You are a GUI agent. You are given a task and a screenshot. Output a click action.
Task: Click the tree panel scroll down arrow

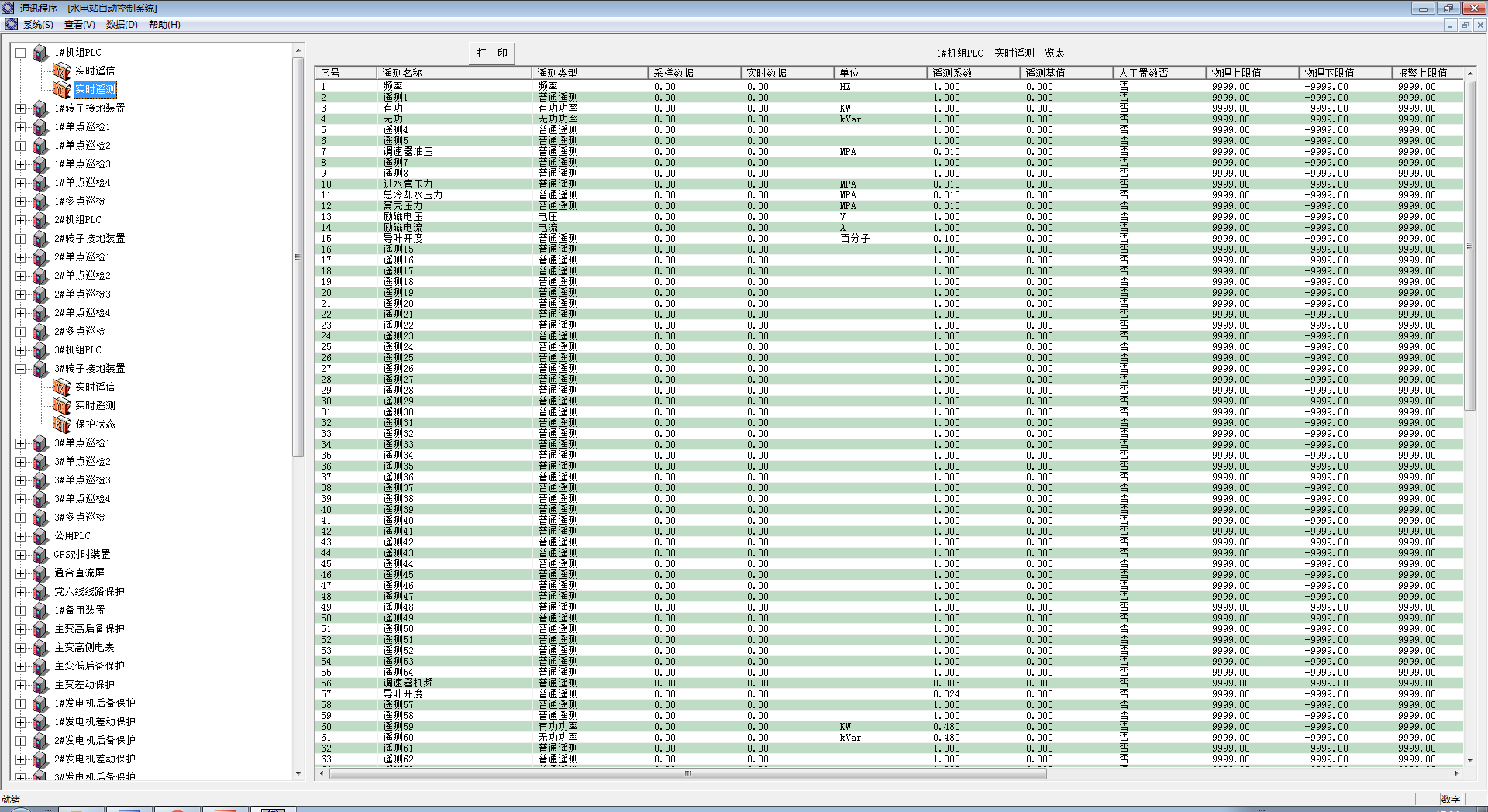coord(298,773)
